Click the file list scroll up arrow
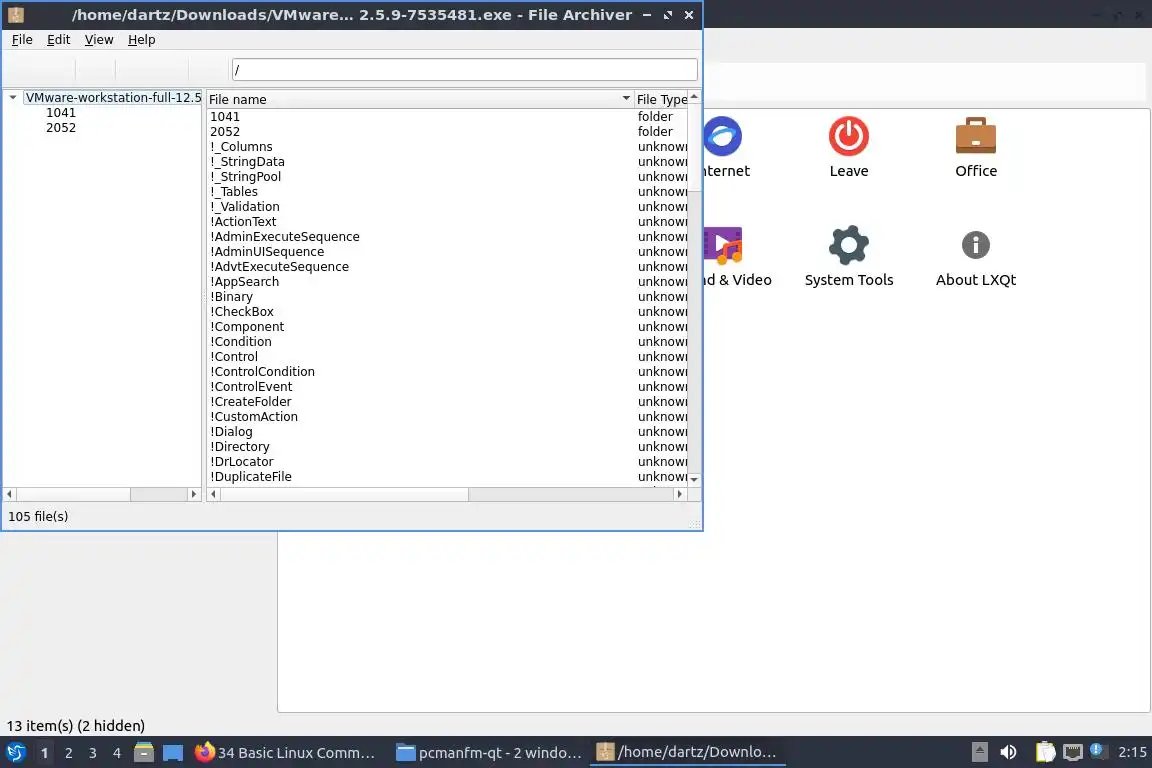 point(694,97)
